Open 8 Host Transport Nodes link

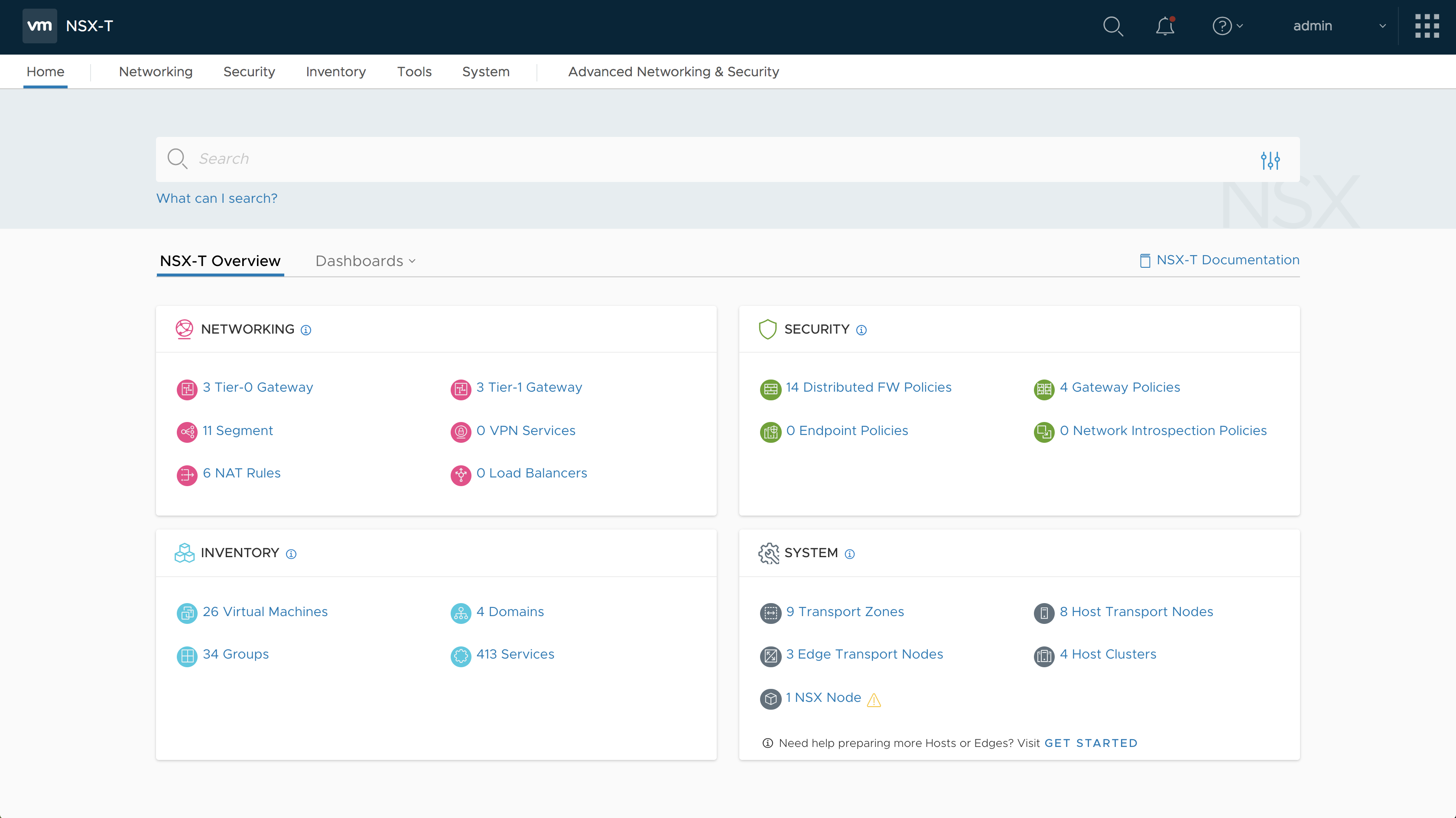(x=1136, y=612)
